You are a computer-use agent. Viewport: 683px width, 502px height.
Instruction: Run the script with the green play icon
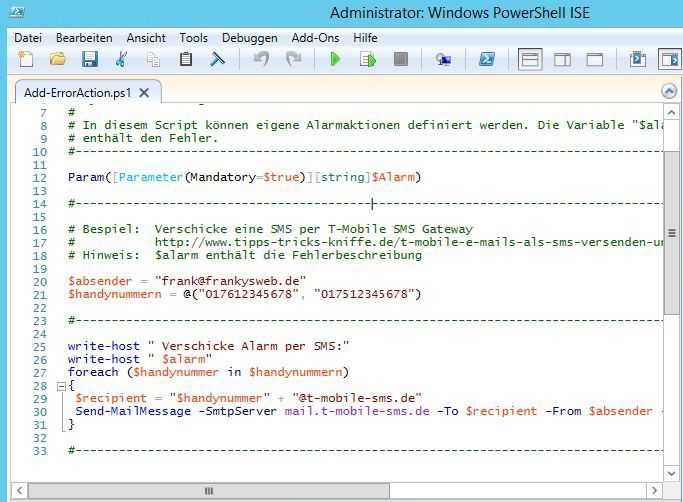click(335, 60)
